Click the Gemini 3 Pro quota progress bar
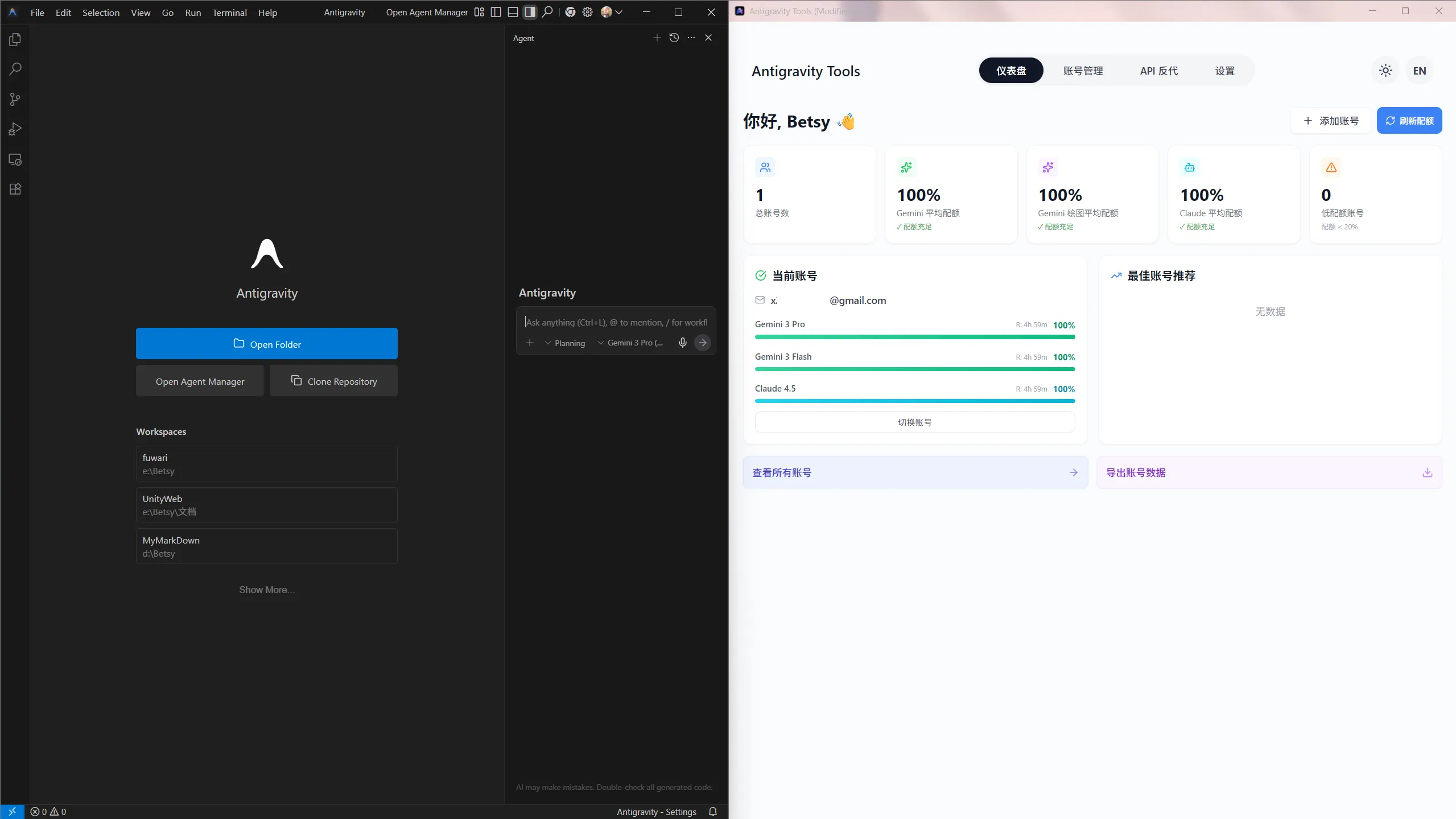The width and height of the screenshot is (1456, 819). coord(914,336)
